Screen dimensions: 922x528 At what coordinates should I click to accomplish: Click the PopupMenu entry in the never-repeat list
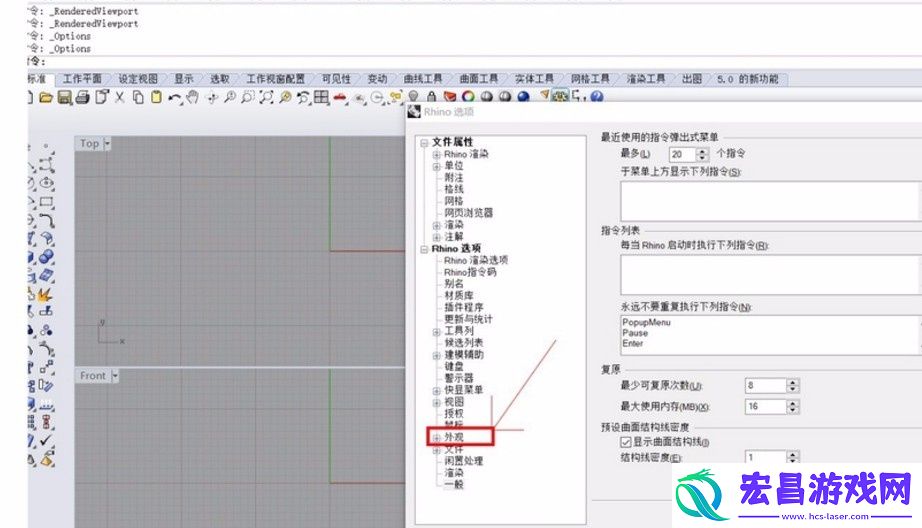coord(646,322)
